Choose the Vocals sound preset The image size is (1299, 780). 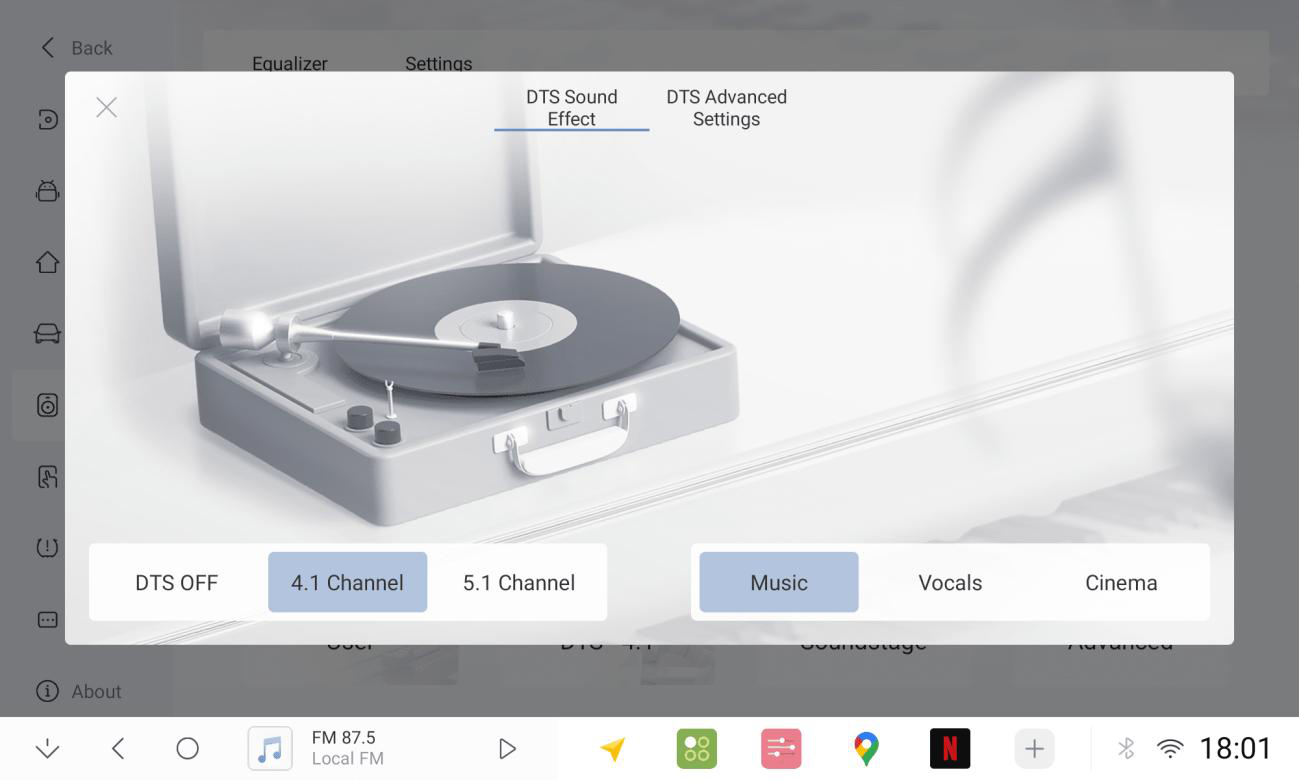coord(950,582)
